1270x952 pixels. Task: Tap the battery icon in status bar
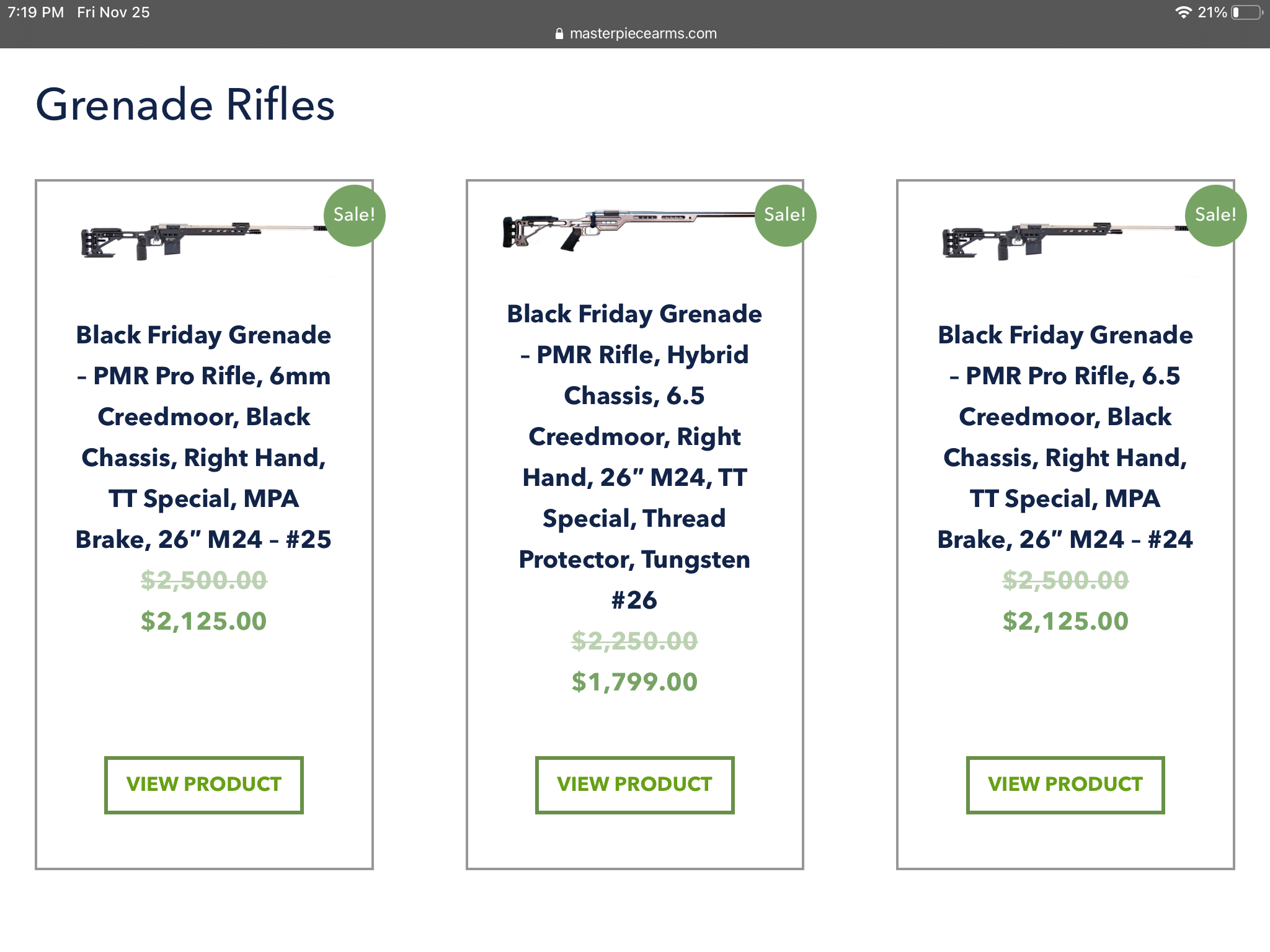[x=1247, y=12]
